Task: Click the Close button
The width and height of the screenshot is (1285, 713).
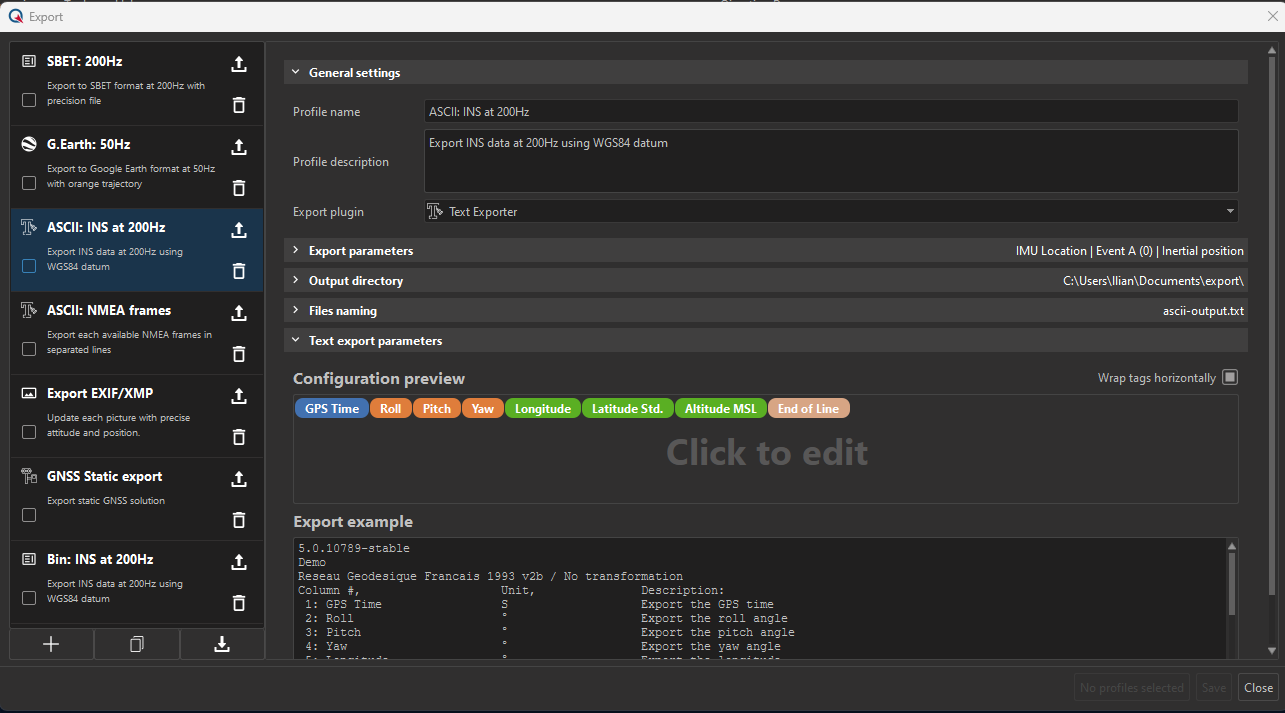Action: click(1257, 687)
